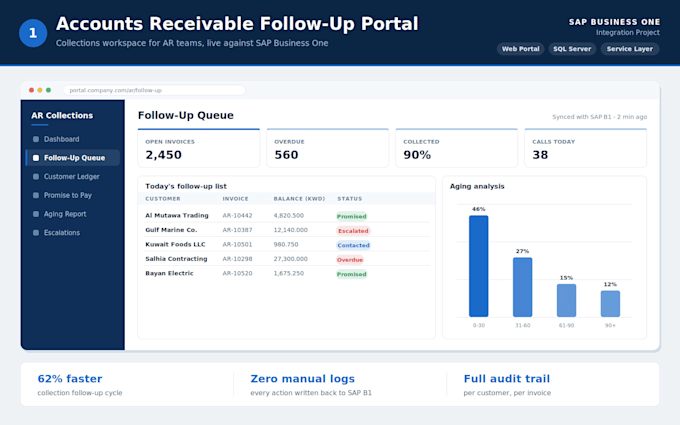Select the Service Layer tag
This screenshot has width=680, height=425.
pyautogui.click(x=630, y=49)
